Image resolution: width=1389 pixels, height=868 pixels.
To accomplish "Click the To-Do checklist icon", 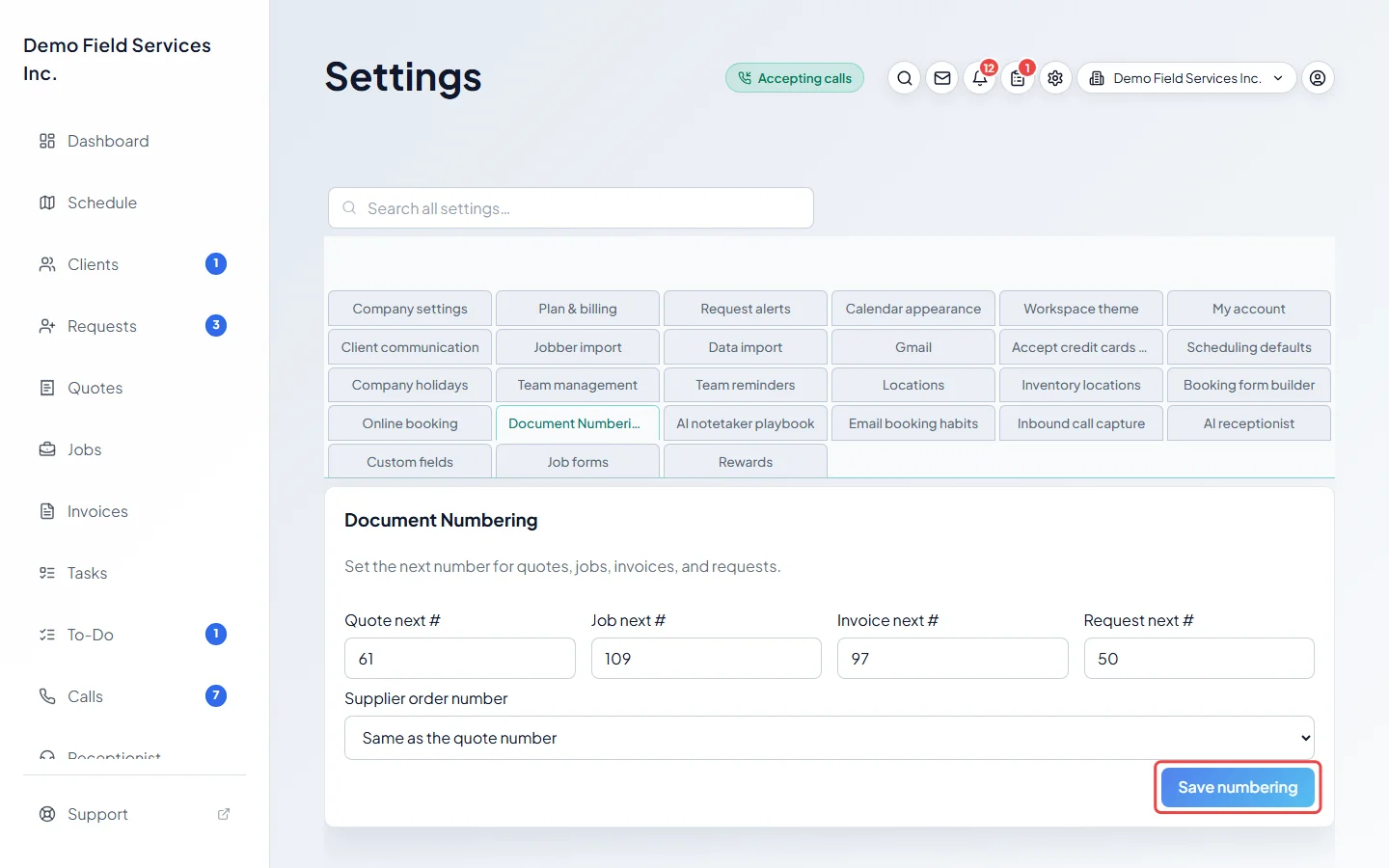I will pos(47,635).
